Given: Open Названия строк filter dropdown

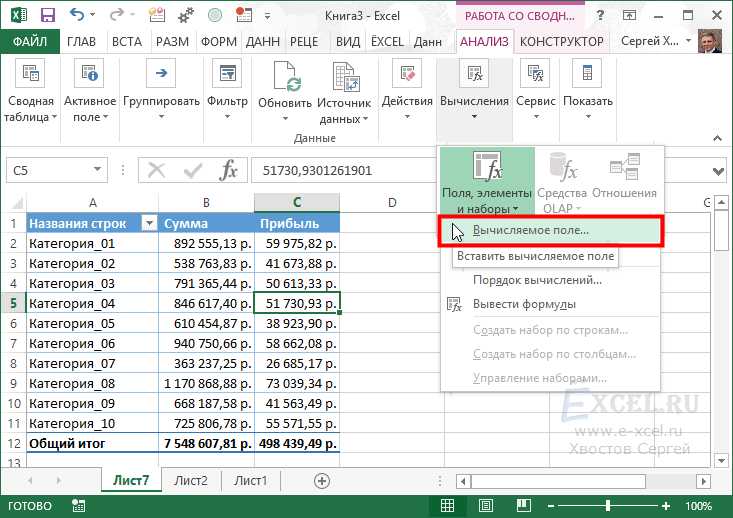Looking at the screenshot, I should coord(149,224).
